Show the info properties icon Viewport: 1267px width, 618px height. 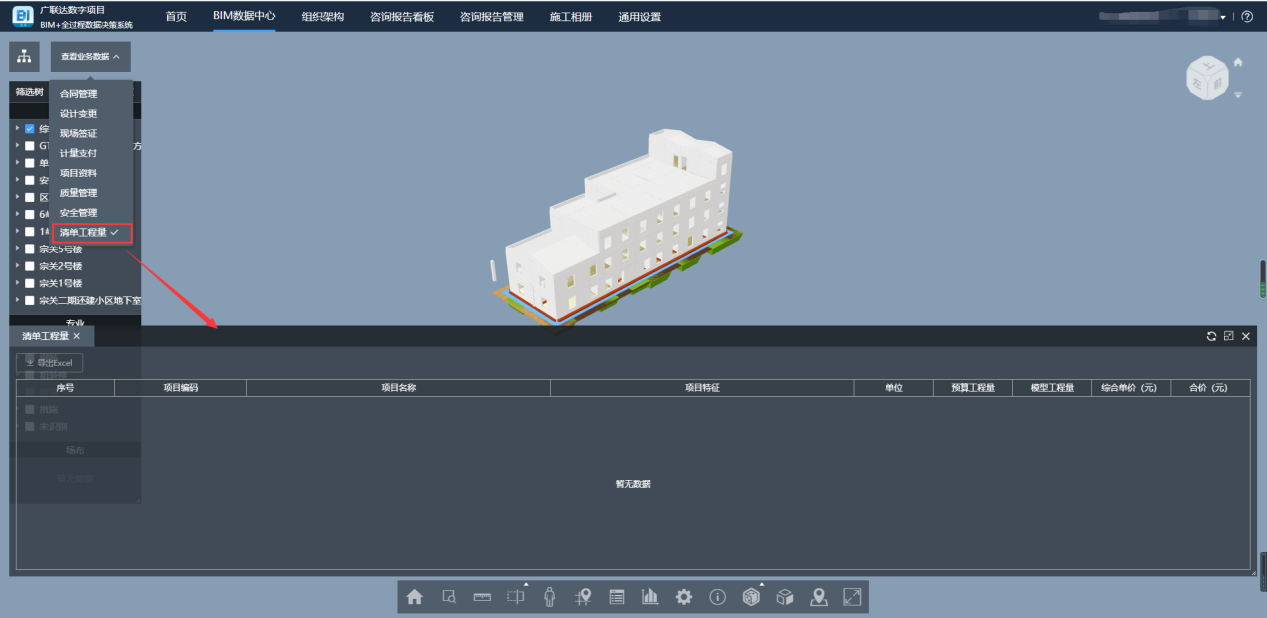[717, 597]
